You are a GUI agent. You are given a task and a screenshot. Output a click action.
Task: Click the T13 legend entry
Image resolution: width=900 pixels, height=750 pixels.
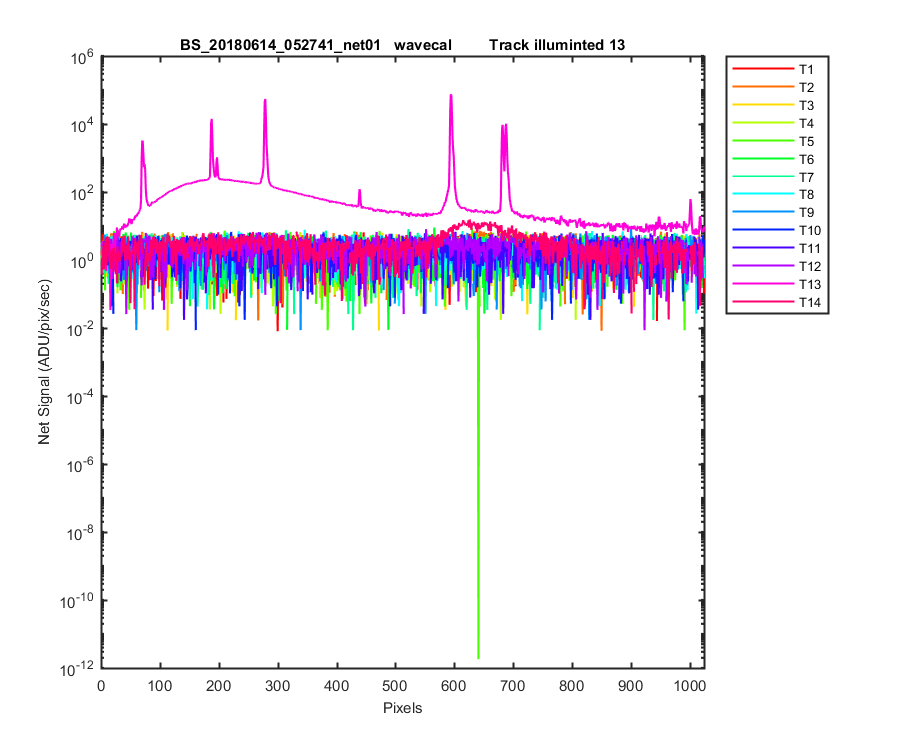777,284
